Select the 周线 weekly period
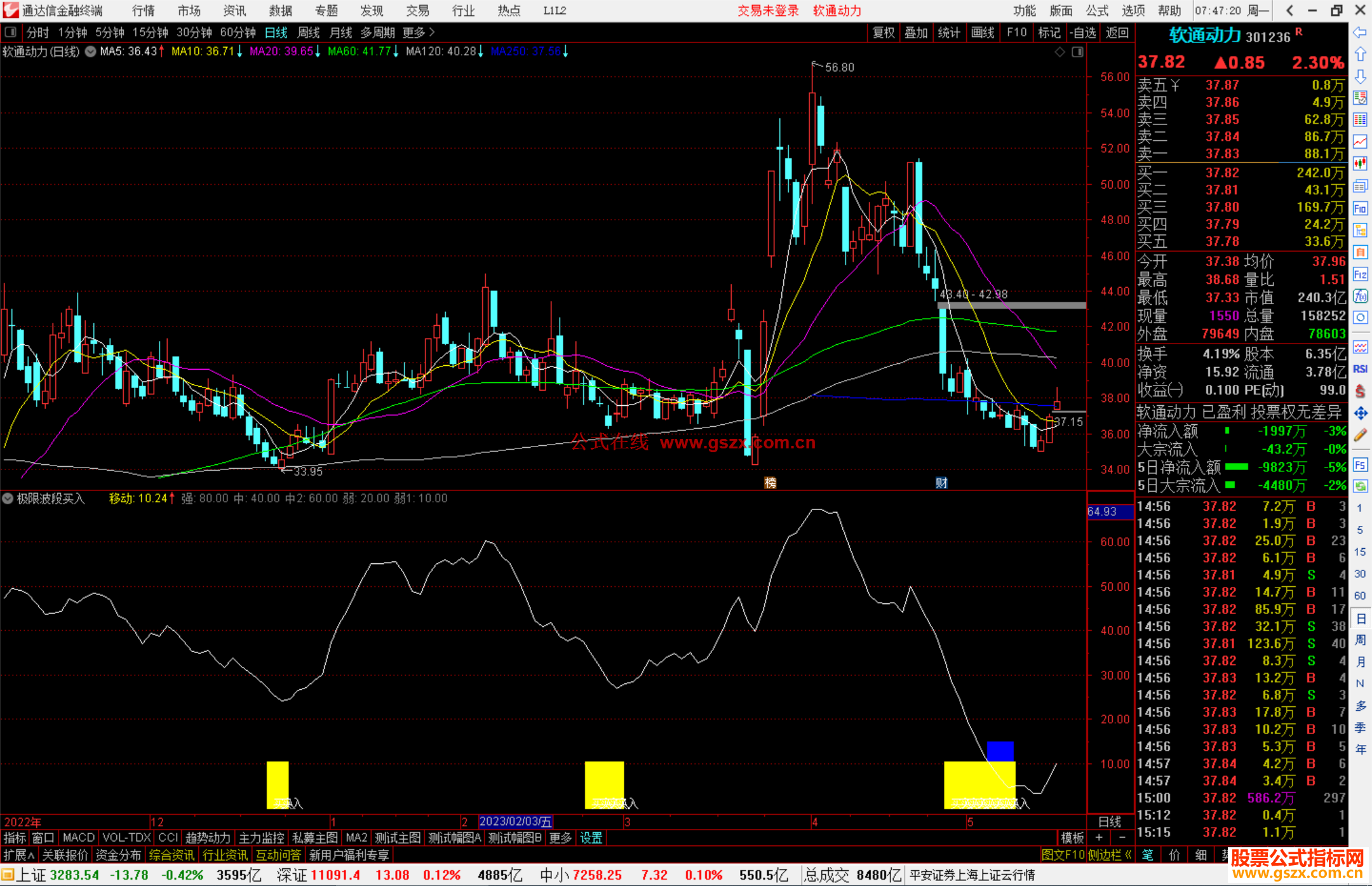Image resolution: width=1372 pixels, height=886 pixels. 309,32
